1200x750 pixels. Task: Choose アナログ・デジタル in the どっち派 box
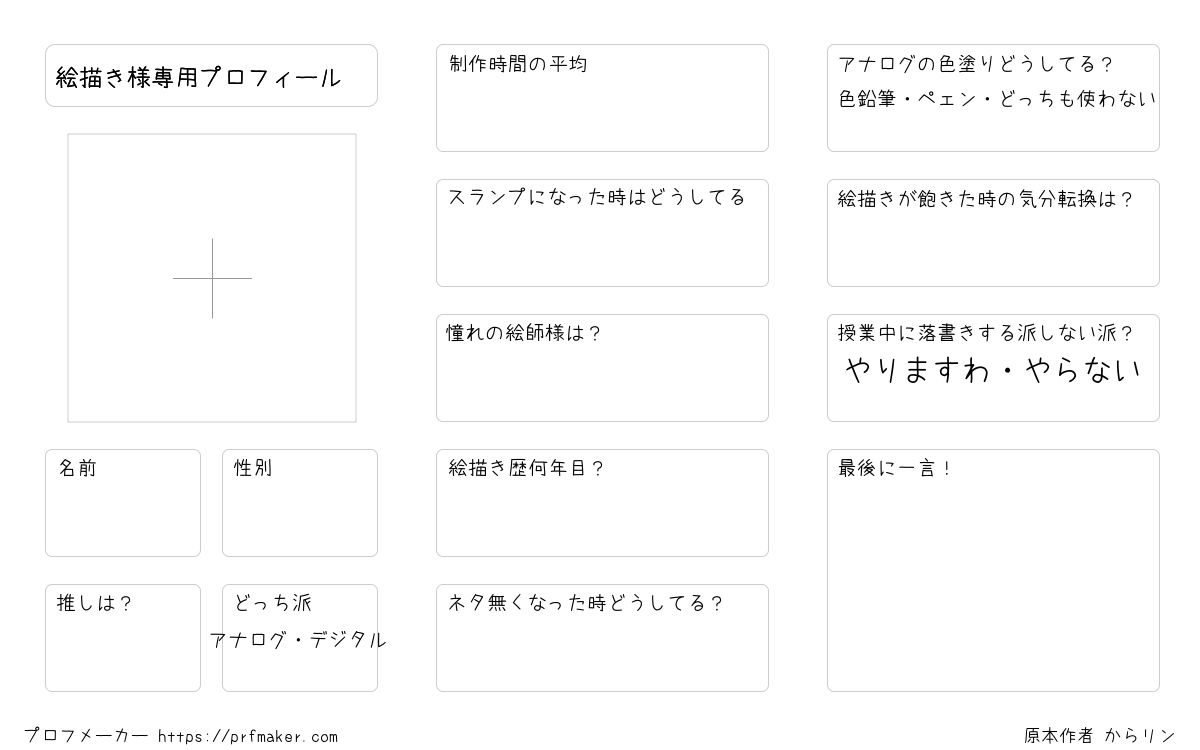click(298, 640)
